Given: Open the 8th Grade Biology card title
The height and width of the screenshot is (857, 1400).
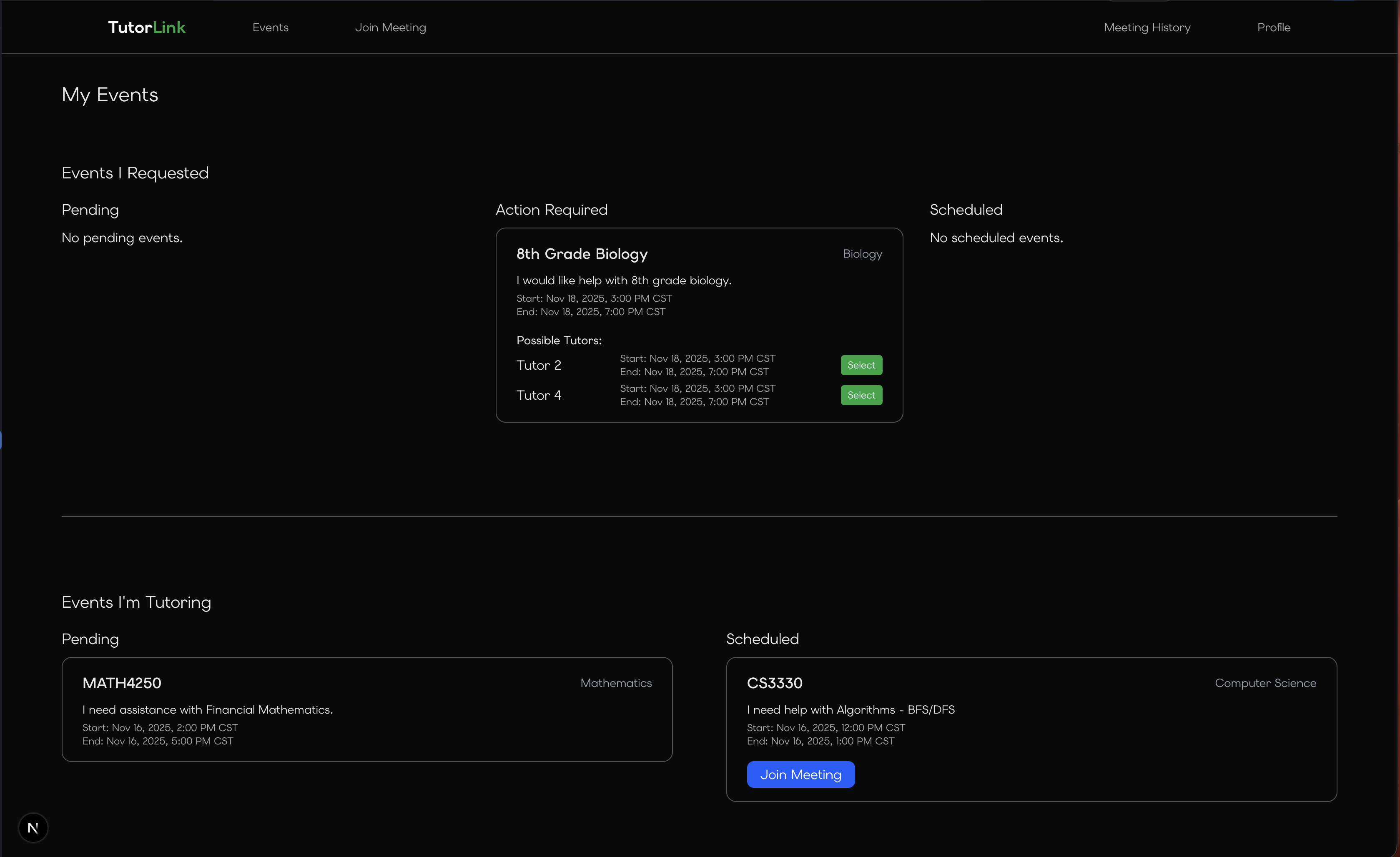Looking at the screenshot, I should [x=582, y=254].
